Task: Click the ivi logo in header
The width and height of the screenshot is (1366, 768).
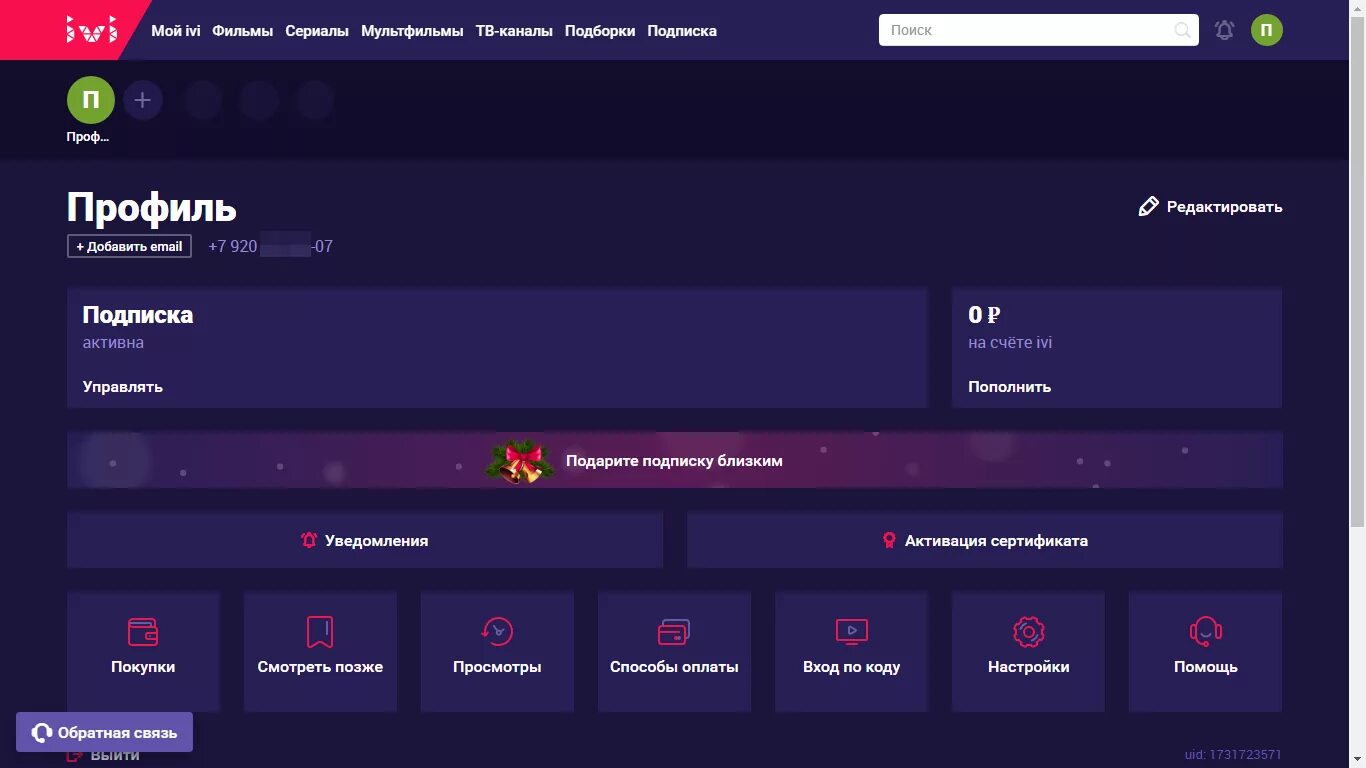Action: (x=92, y=30)
